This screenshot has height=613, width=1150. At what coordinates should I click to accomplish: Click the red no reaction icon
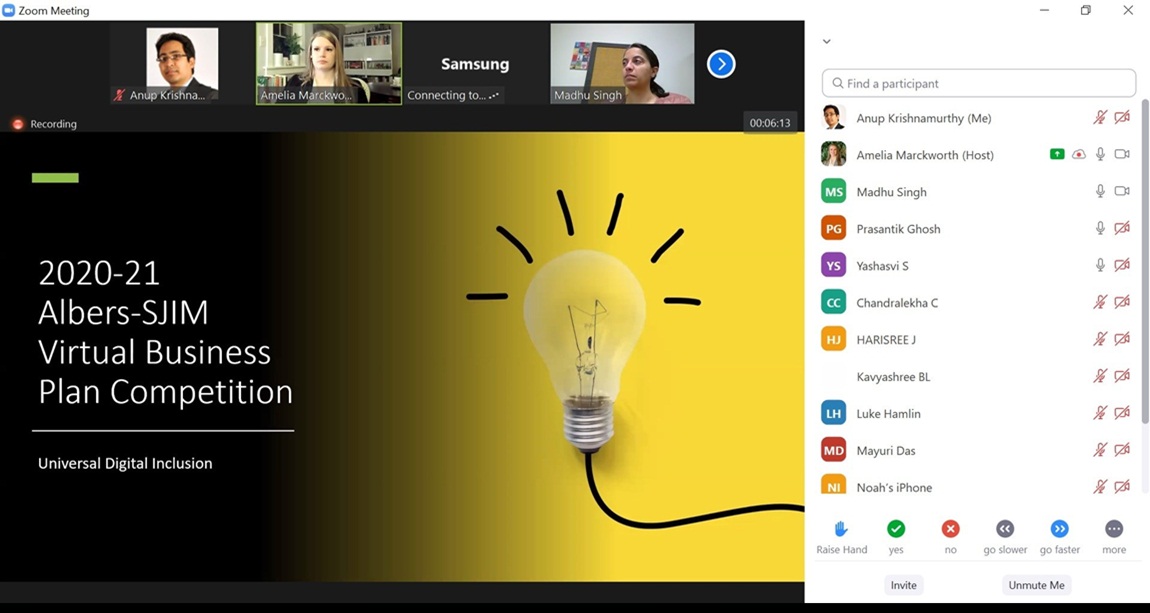pos(950,529)
